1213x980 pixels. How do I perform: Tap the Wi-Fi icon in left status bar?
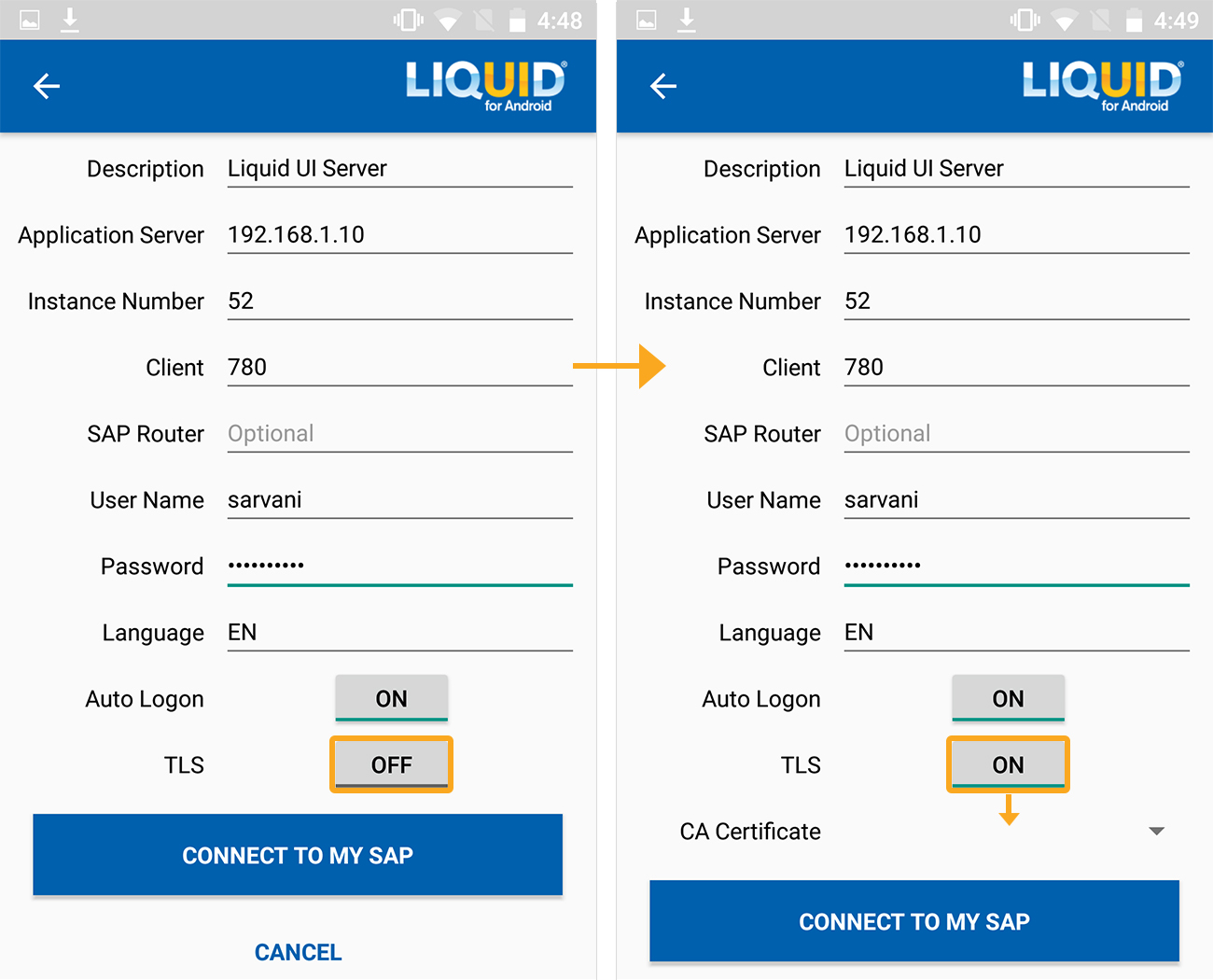[448, 20]
